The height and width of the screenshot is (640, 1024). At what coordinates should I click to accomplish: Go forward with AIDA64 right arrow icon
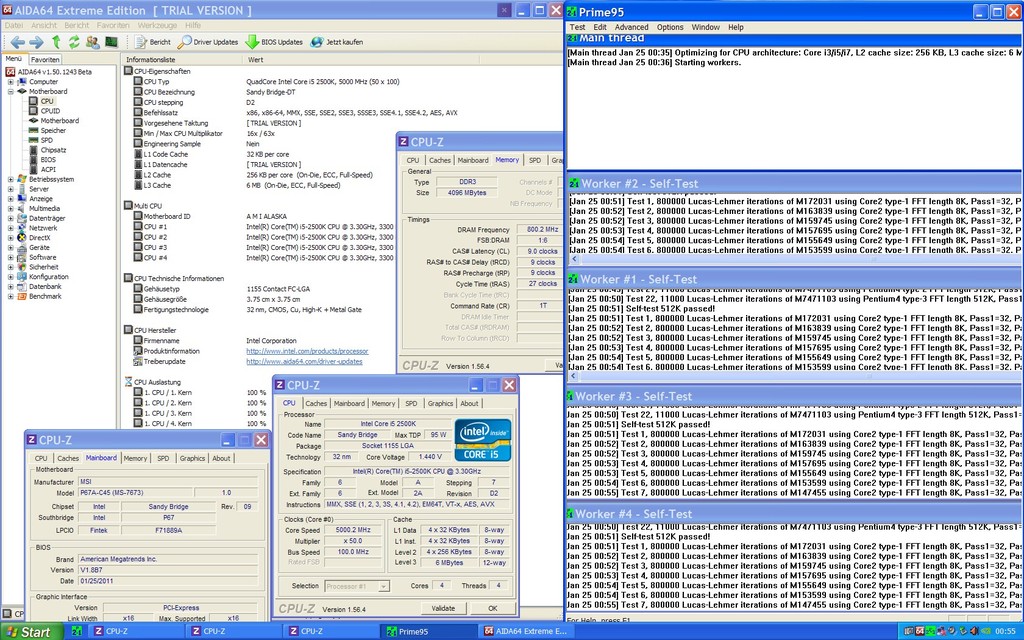[x=37, y=42]
